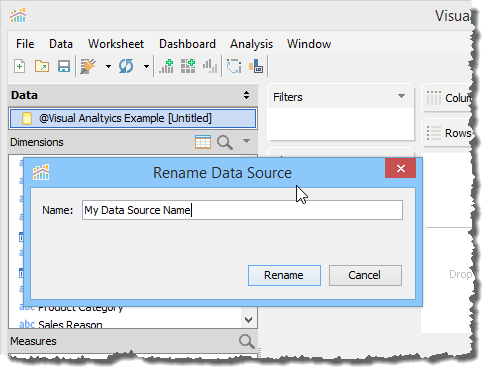Click into the Name text field
Screen dimensions: 490x374
242,210
